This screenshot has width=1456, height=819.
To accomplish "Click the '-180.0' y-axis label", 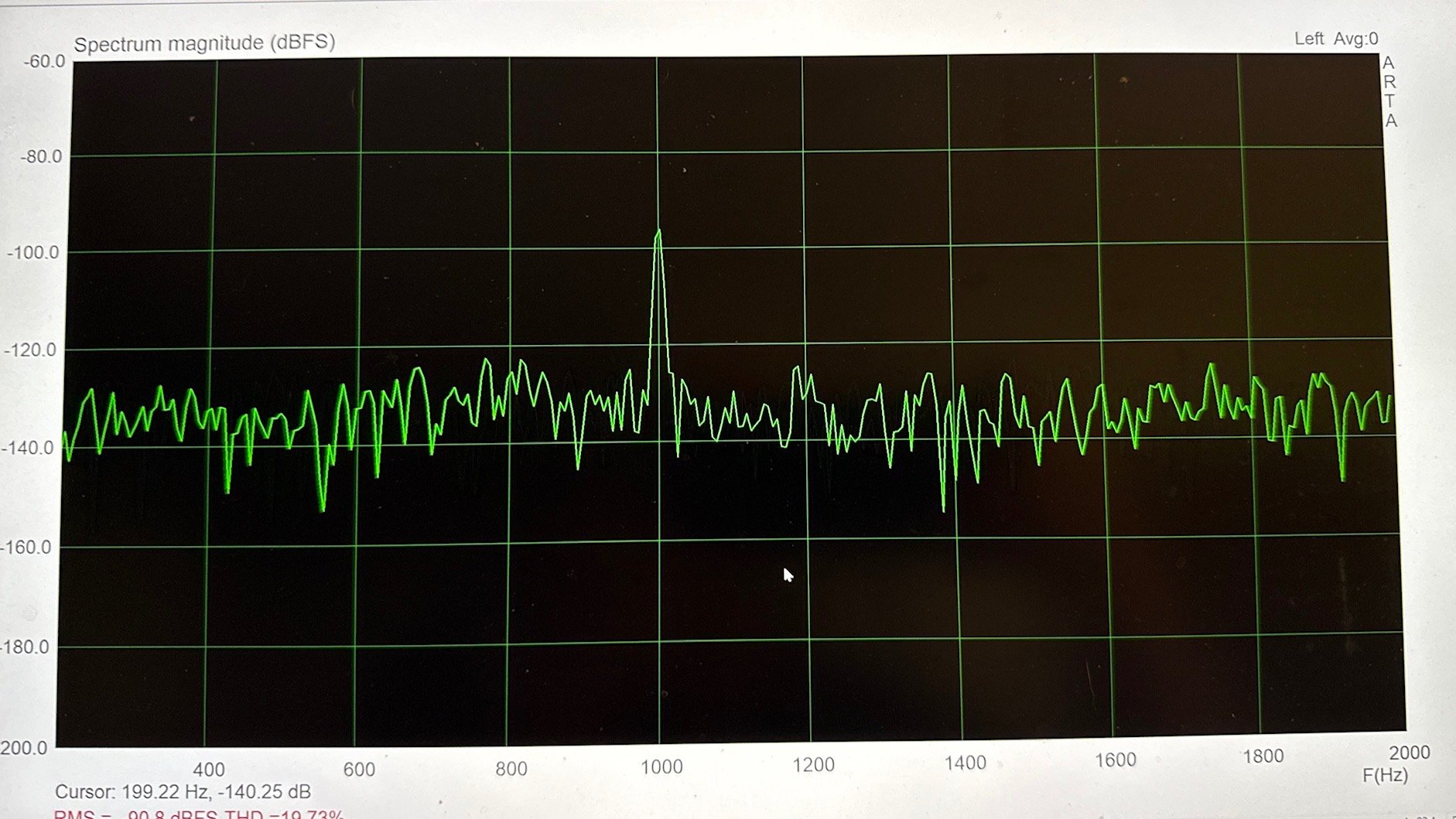I will (25, 647).
